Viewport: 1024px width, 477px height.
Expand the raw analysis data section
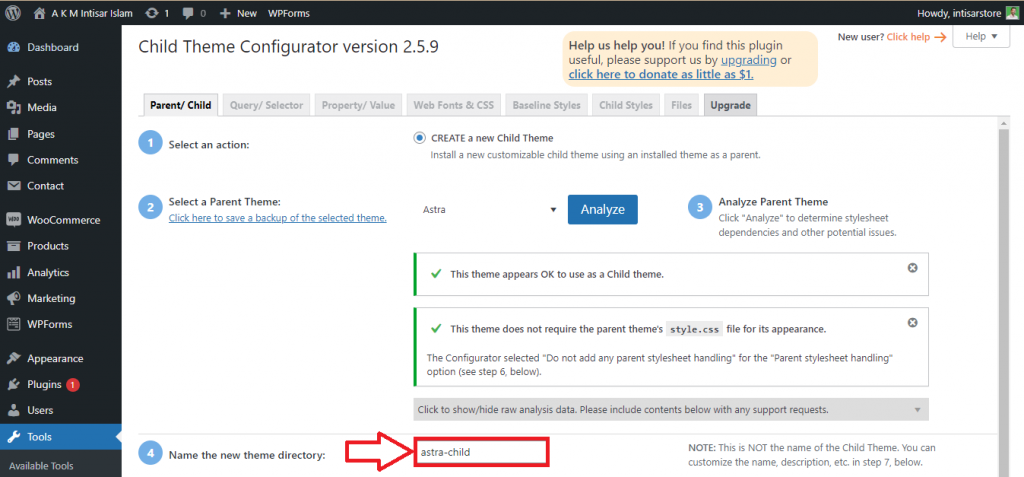pos(670,410)
